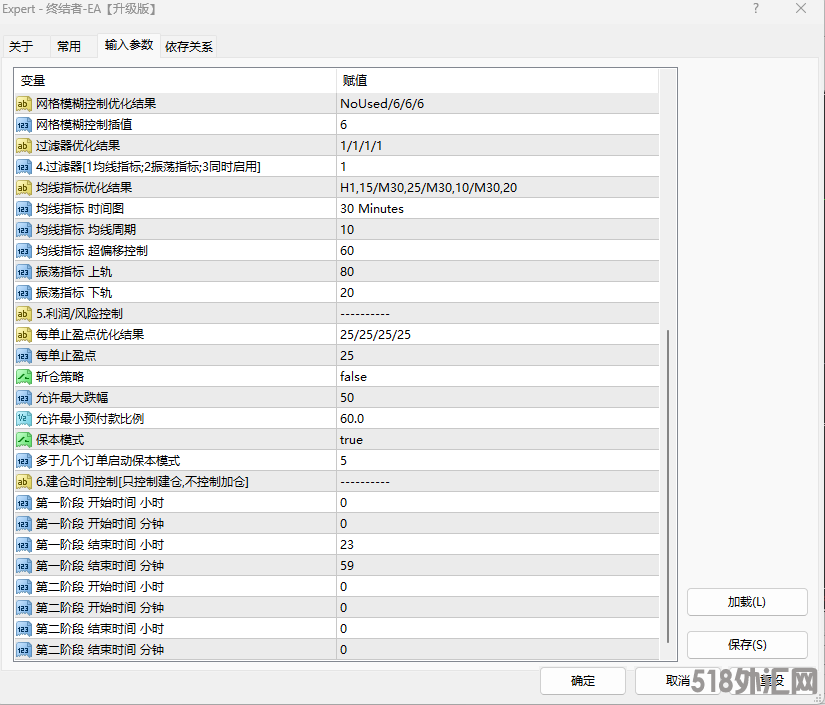Click the icon beside 第一阶段 结束时间 分钟
The width and height of the screenshot is (825, 705).
24,566
